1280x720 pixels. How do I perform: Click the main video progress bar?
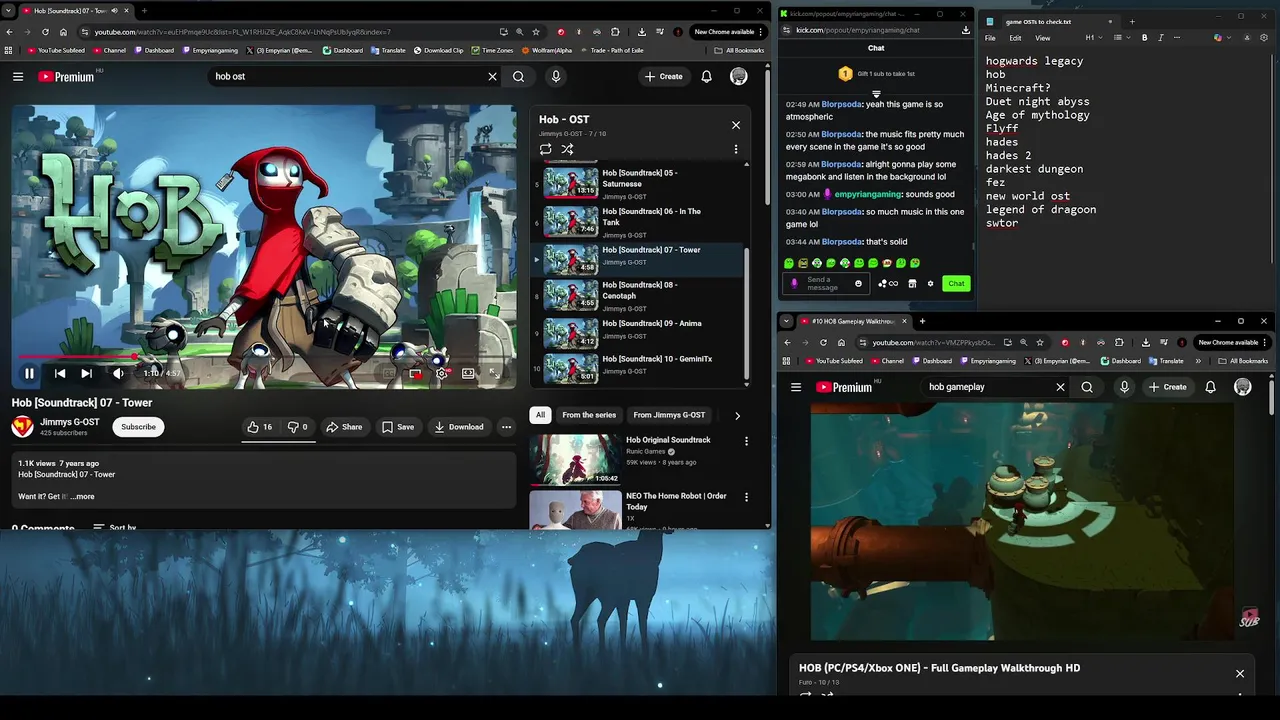pos(264,356)
